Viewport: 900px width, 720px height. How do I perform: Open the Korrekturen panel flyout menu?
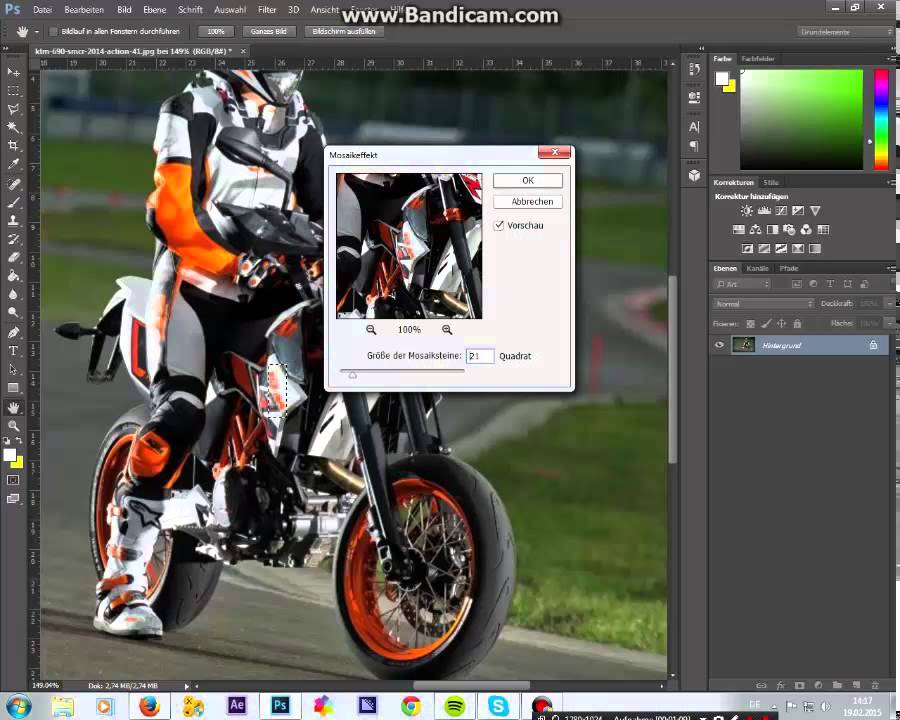[x=891, y=182]
